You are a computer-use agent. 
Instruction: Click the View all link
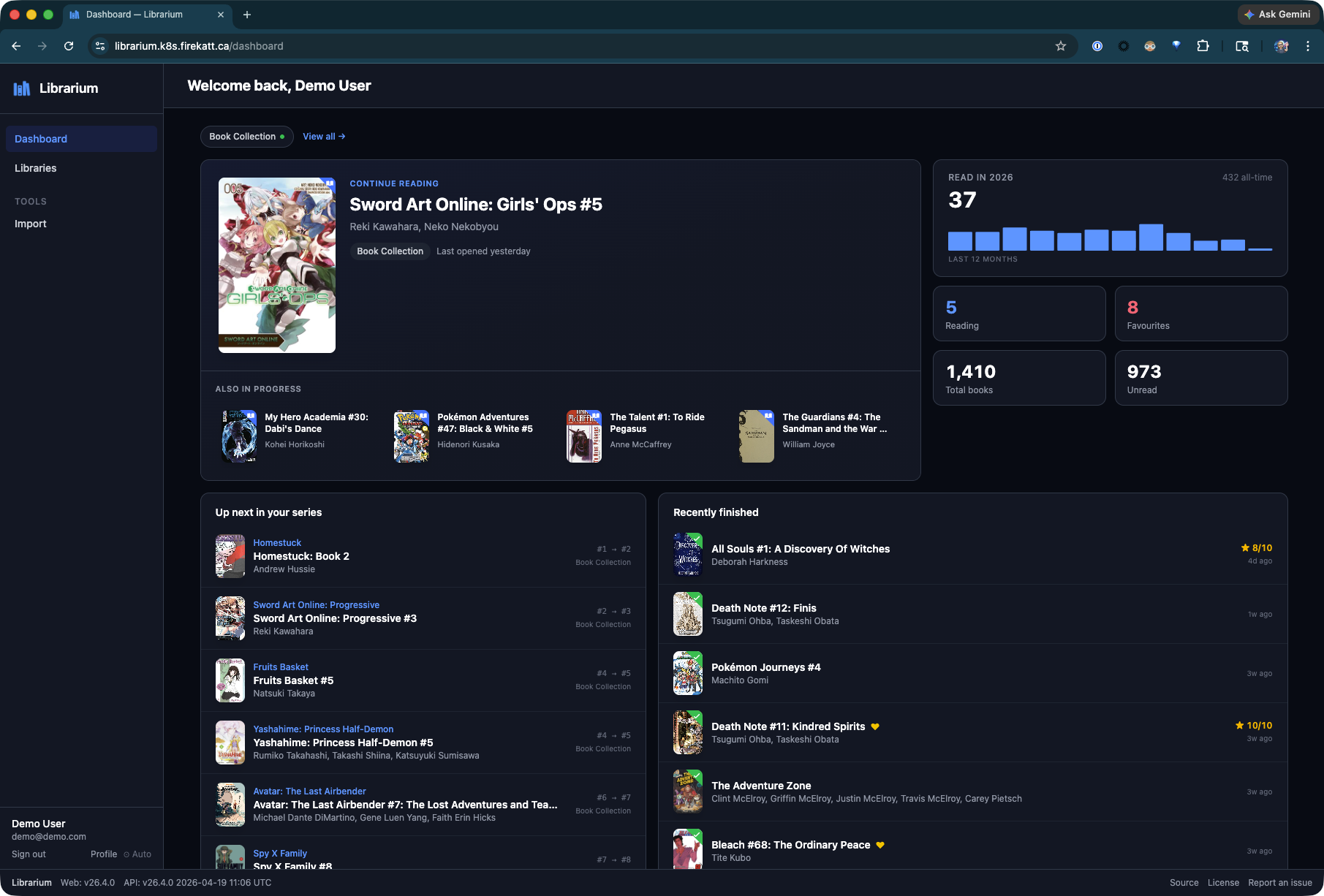pos(324,137)
